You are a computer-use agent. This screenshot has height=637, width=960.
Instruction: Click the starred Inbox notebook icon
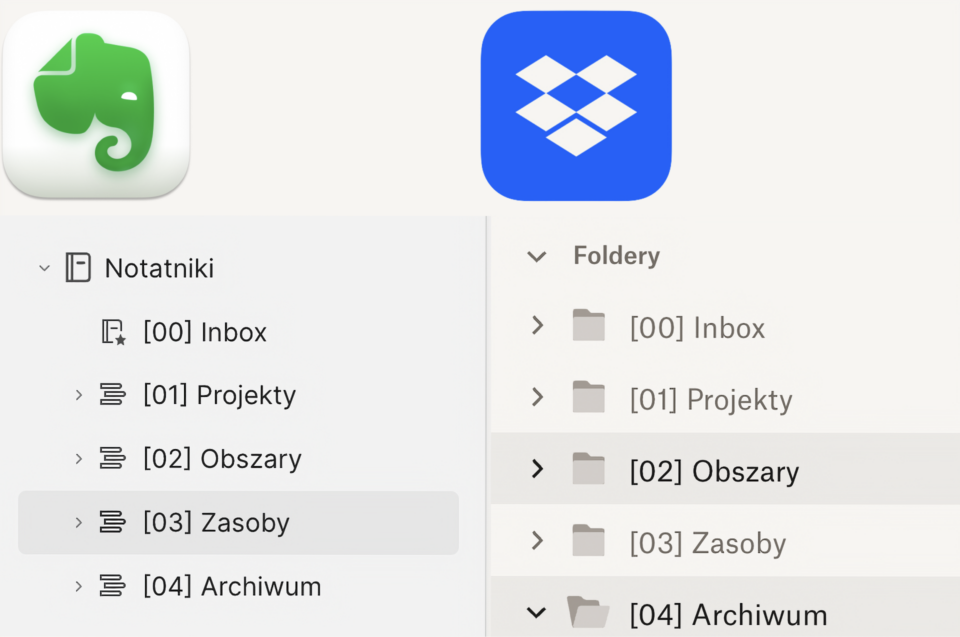[114, 332]
